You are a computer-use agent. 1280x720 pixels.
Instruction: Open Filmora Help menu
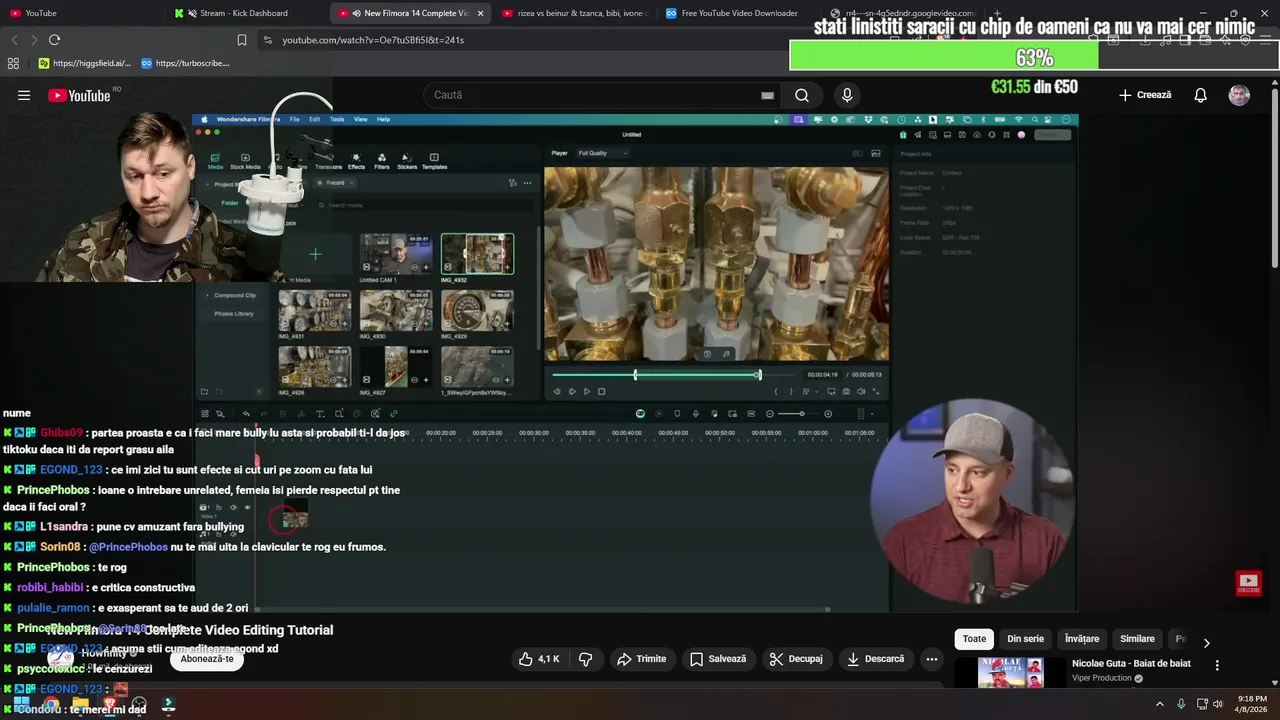(x=383, y=119)
